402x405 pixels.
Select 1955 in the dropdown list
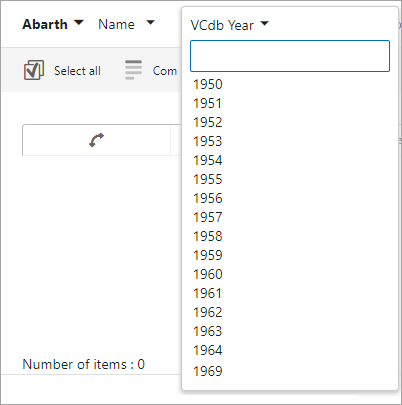tap(208, 179)
